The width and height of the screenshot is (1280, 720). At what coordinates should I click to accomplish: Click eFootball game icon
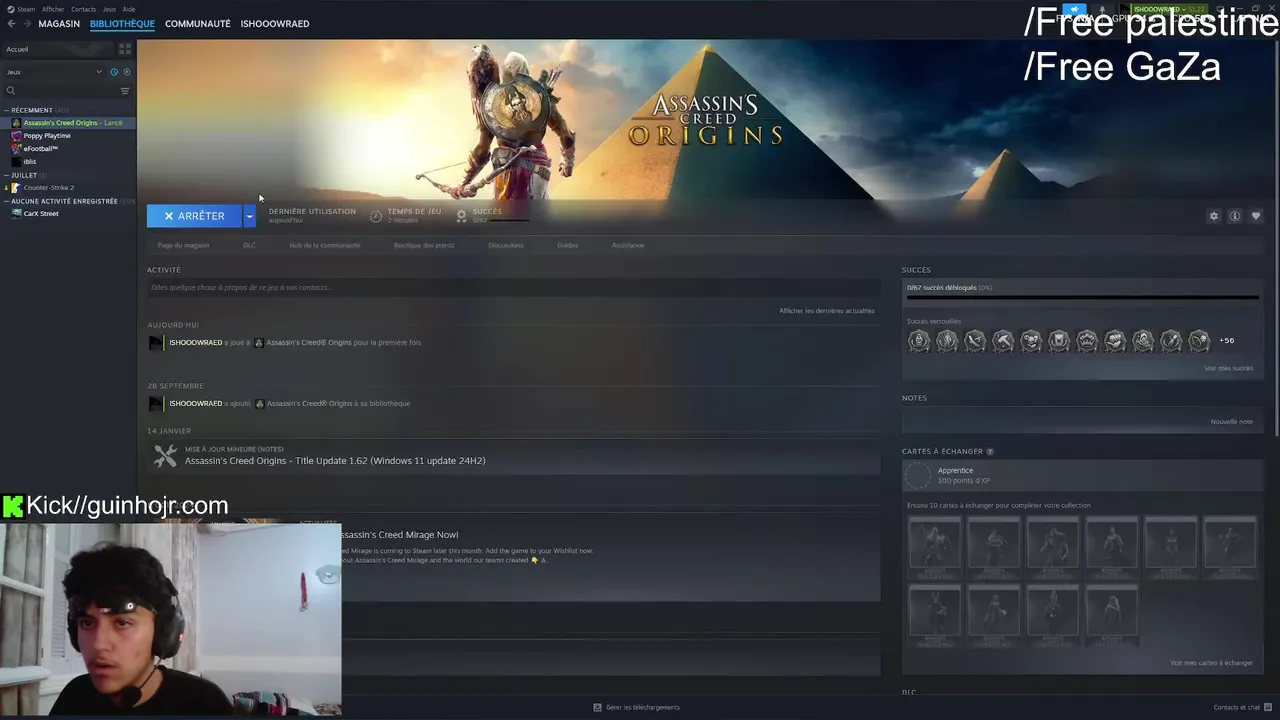coord(16,149)
